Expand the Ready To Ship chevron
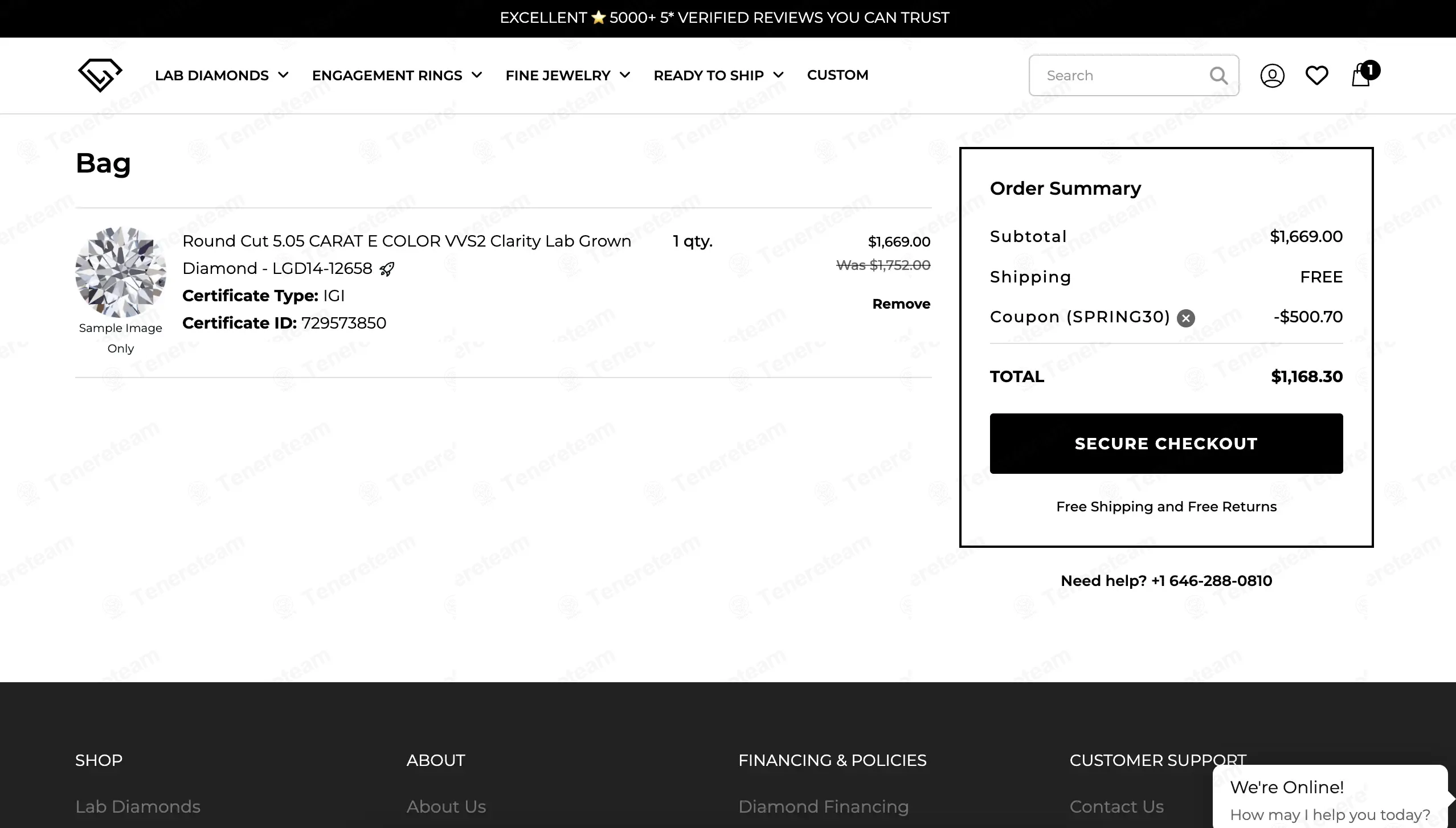The height and width of the screenshot is (828, 1456). 778,75
